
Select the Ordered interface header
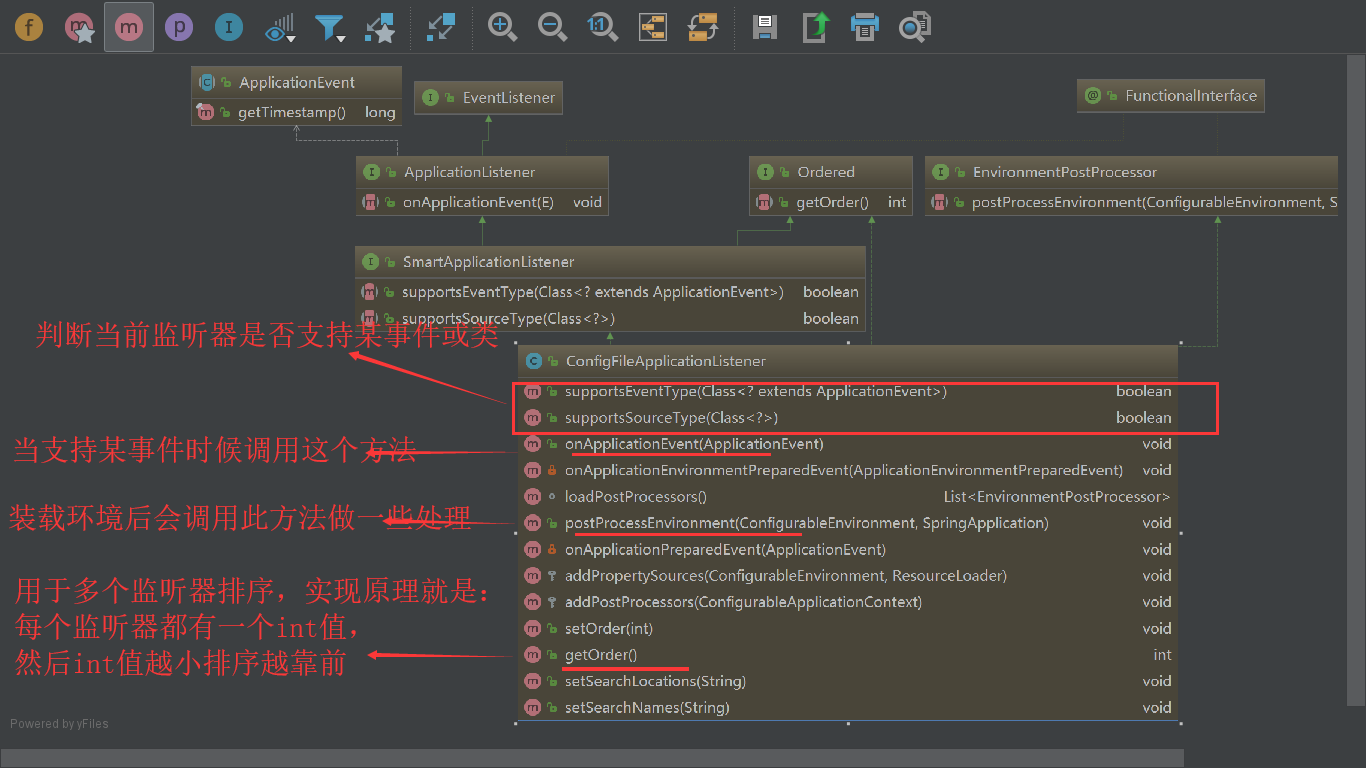[x=831, y=172]
